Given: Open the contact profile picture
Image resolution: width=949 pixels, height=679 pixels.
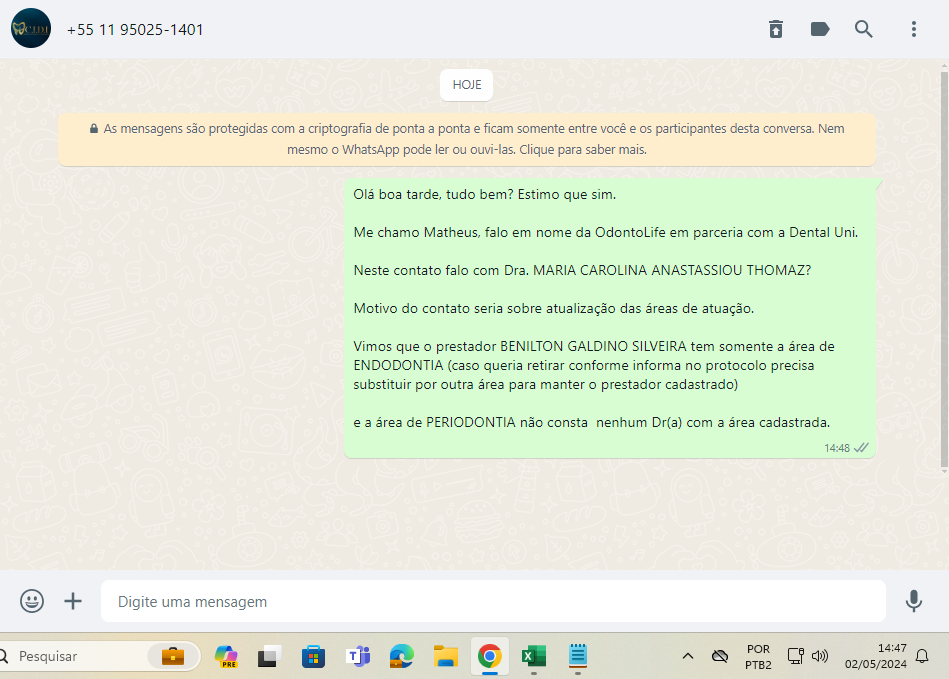Looking at the screenshot, I should [31, 28].
